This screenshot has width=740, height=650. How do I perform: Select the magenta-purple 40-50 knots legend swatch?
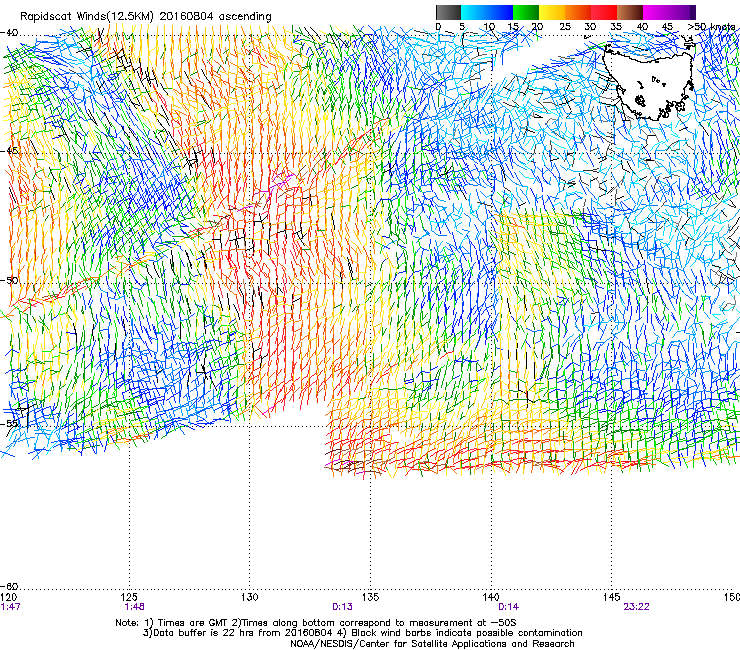669,12
